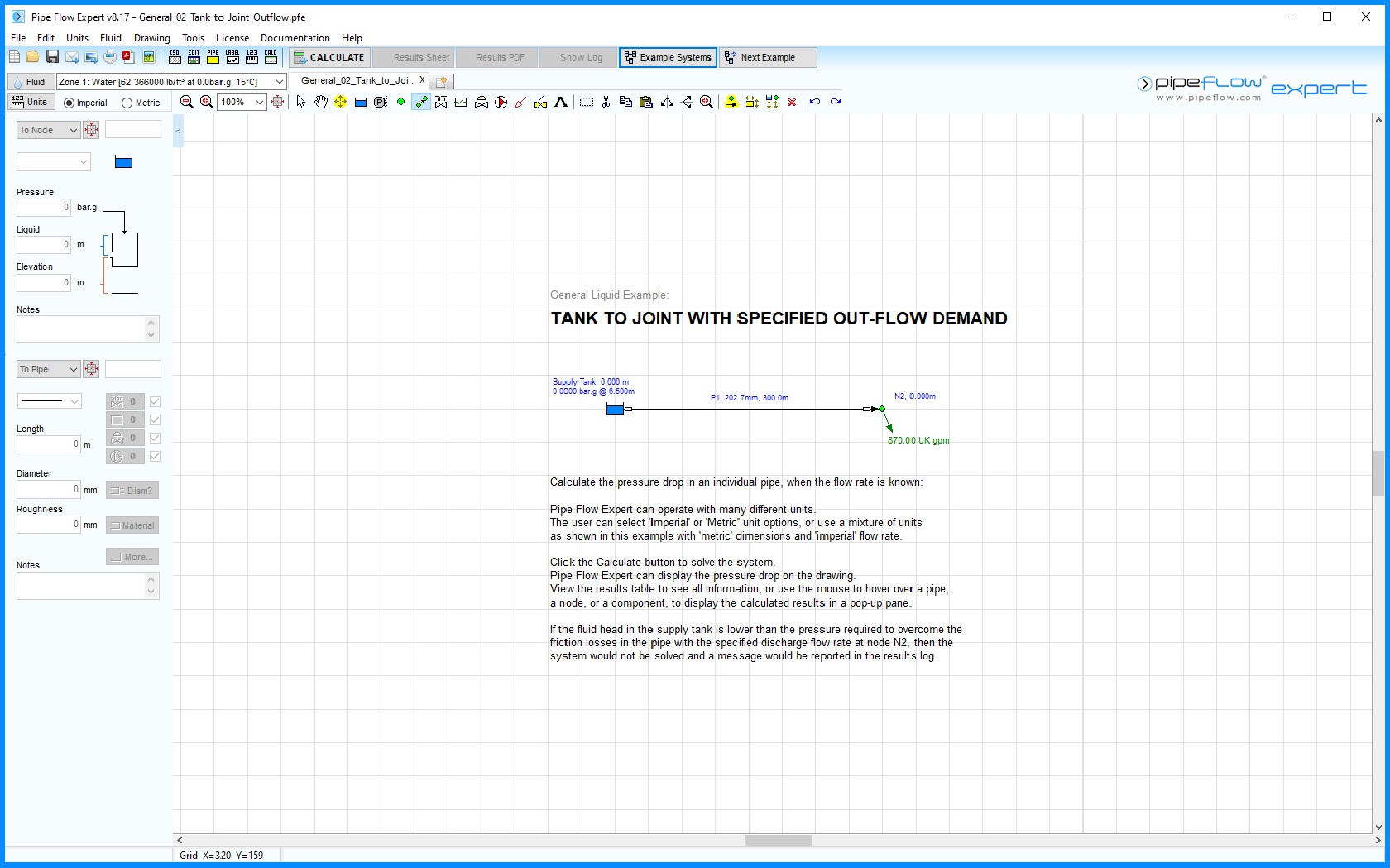Click the Pressure input field
1390x868 pixels.
44,208
